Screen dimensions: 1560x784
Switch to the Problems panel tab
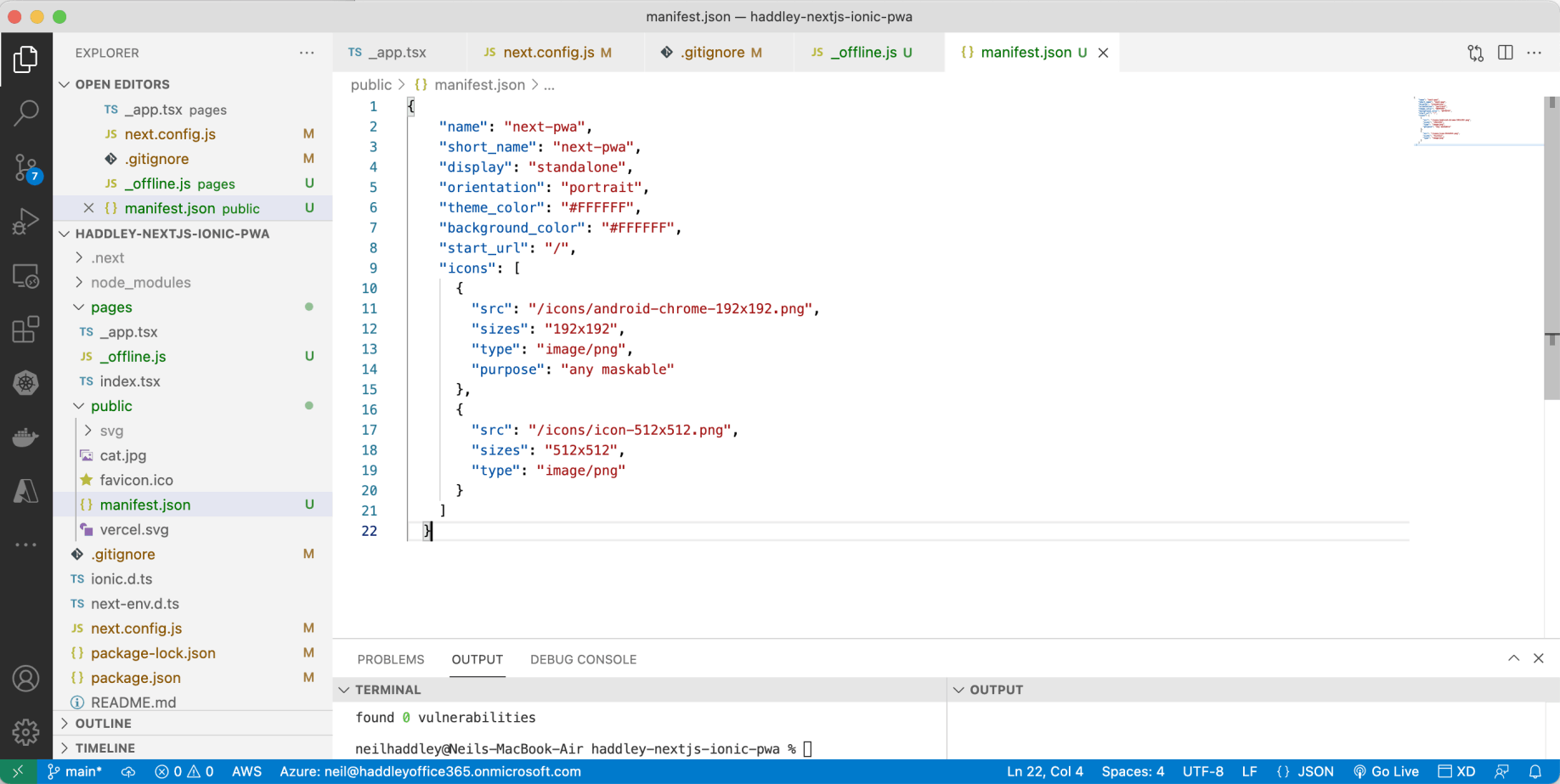coord(390,659)
